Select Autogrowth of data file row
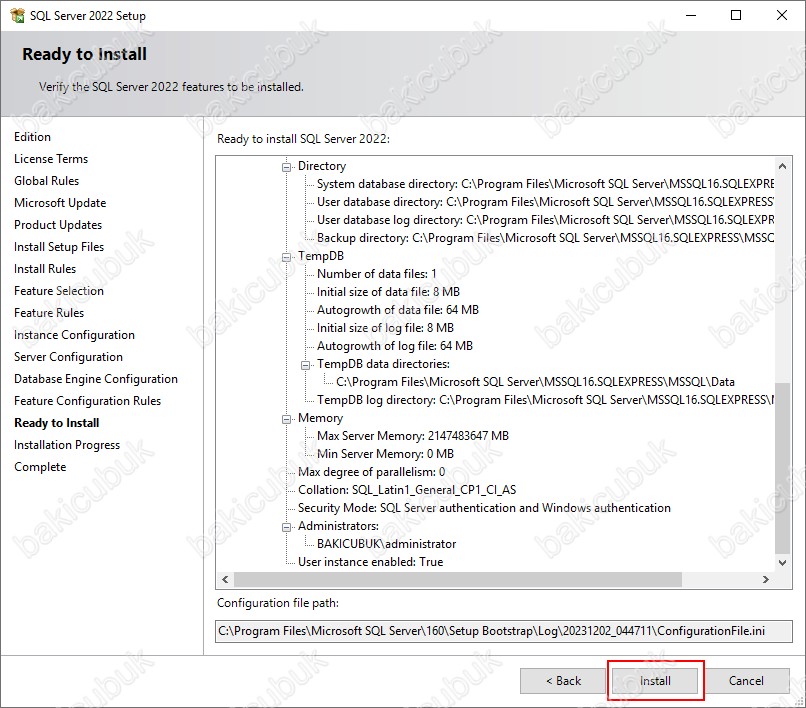The image size is (806, 708). (x=398, y=310)
